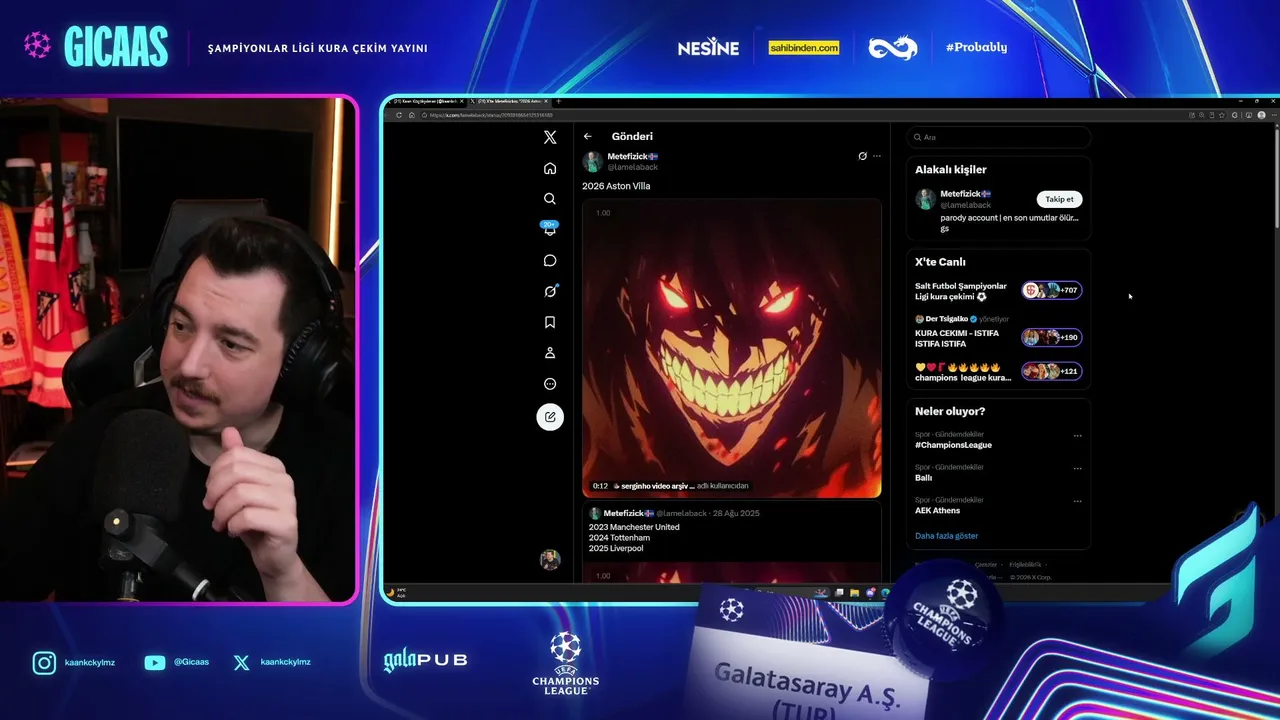Click the browser address bar URL
This screenshot has width=1280, height=720.
tap(491, 115)
